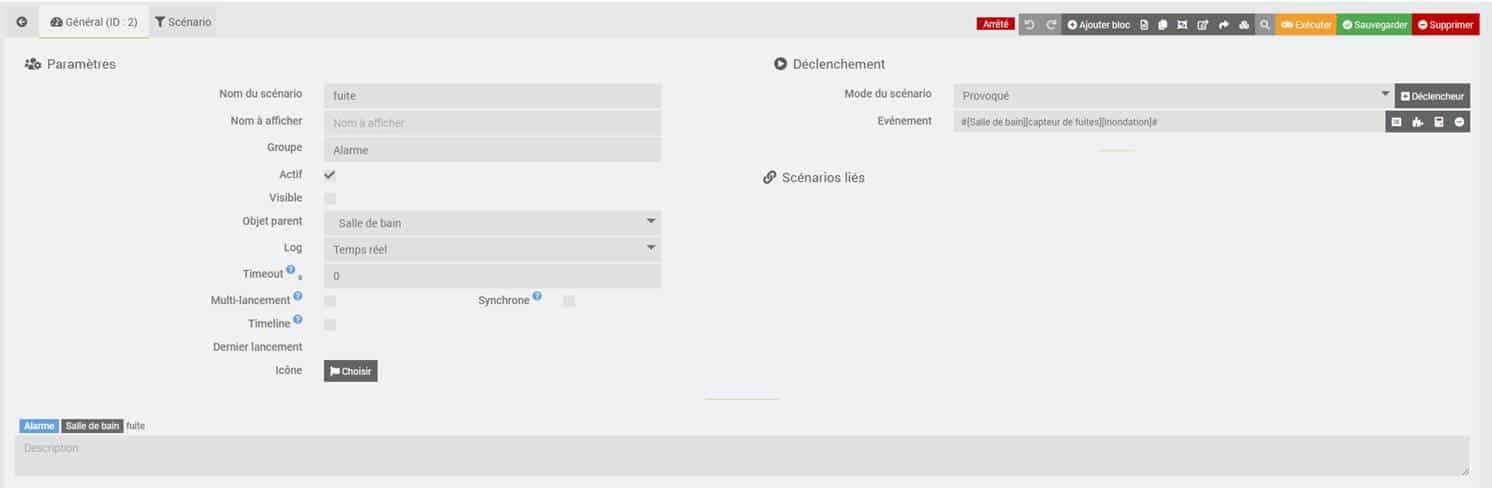Edit the Groupe field containing Alarme

(492, 150)
